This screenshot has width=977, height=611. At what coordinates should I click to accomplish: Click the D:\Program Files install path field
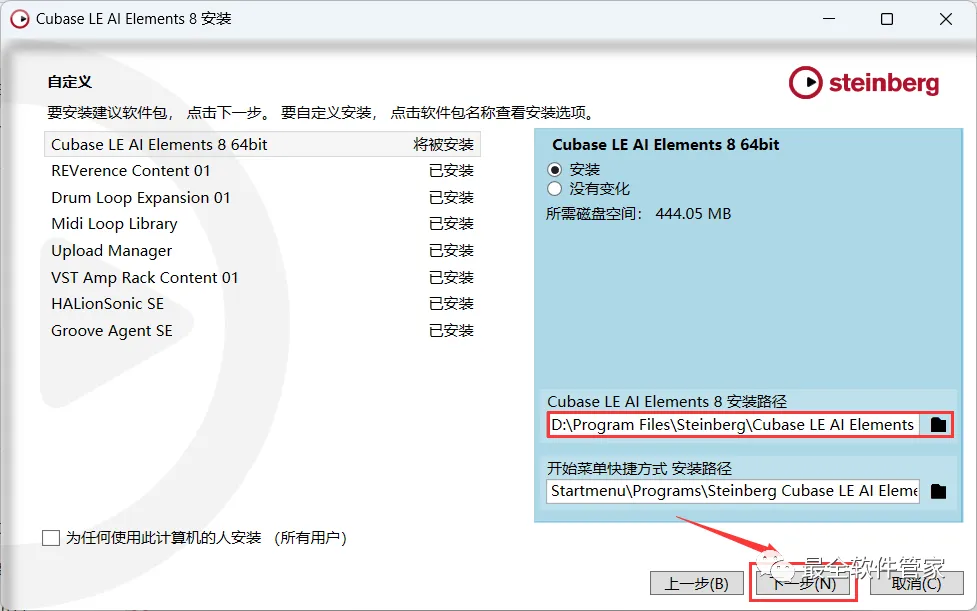tap(733, 425)
